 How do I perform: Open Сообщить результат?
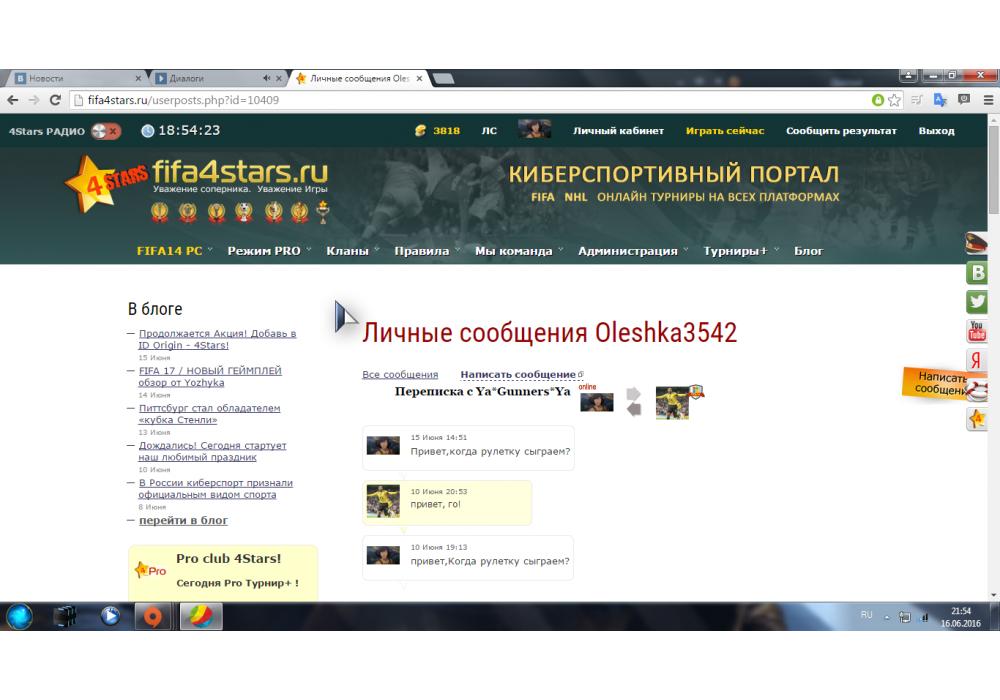[841, 131]
